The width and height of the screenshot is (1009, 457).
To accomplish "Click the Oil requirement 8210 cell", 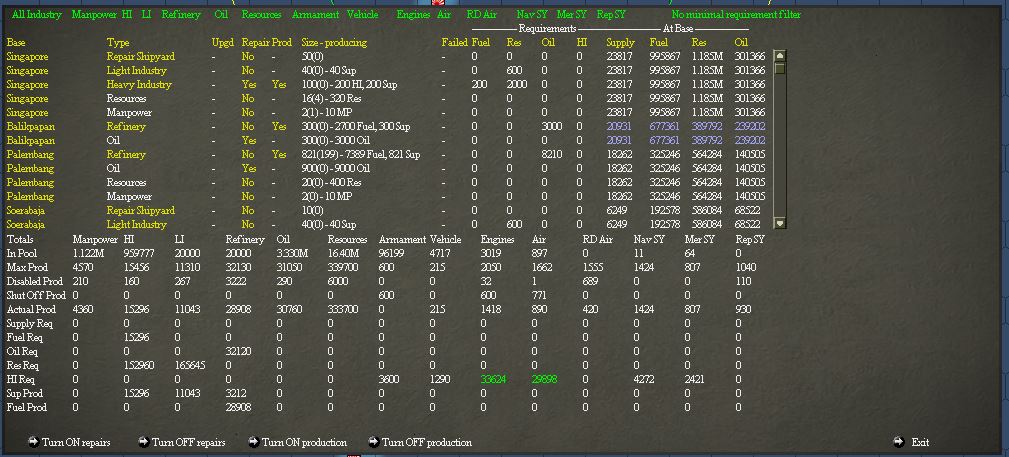I will pos(552,155).
